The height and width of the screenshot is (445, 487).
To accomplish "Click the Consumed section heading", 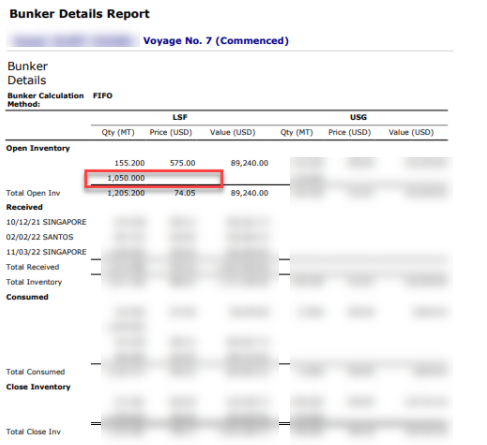I will click(x=27, y=297).
